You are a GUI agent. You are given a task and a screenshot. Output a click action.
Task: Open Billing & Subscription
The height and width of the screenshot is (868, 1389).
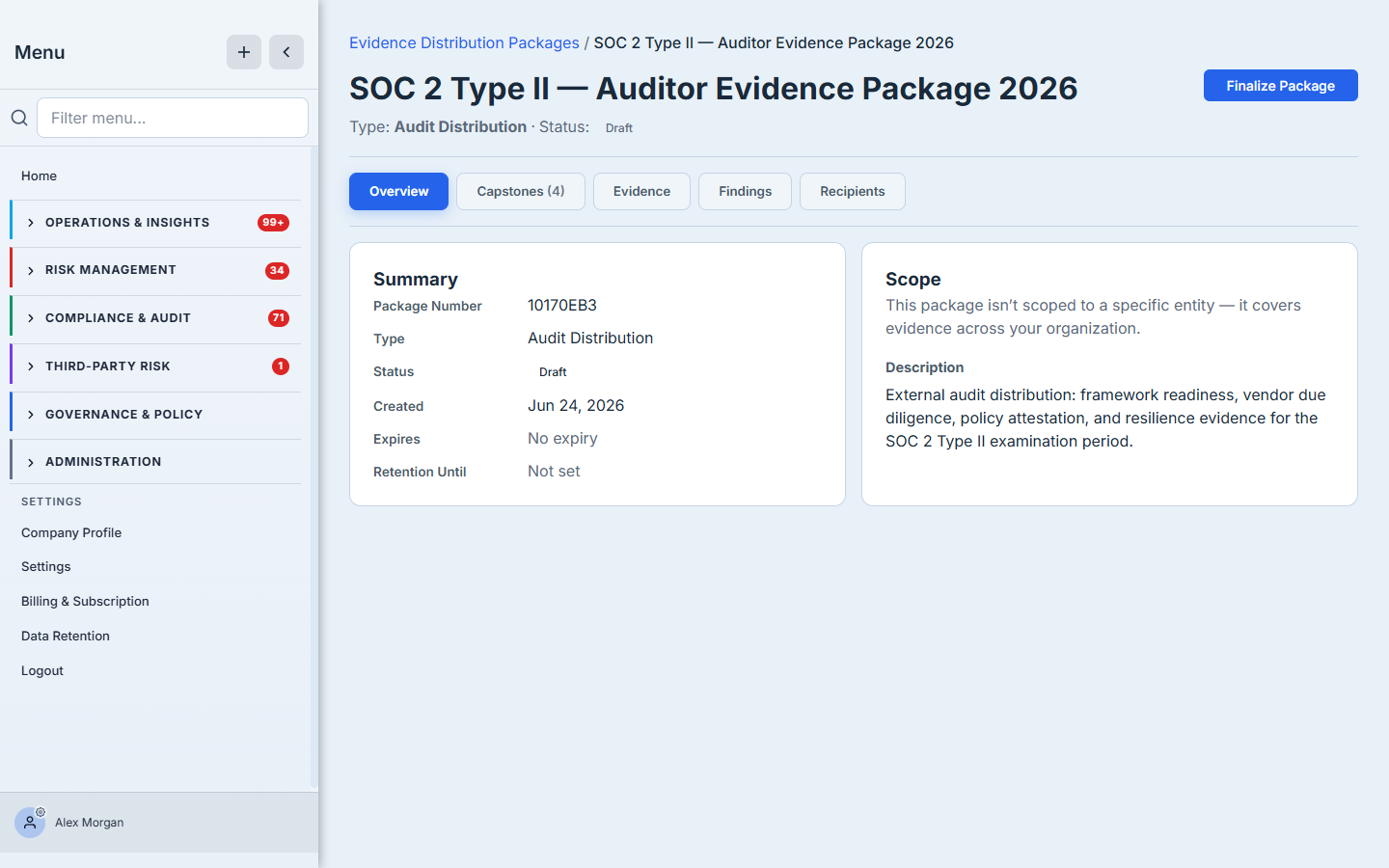click(85, 601)
